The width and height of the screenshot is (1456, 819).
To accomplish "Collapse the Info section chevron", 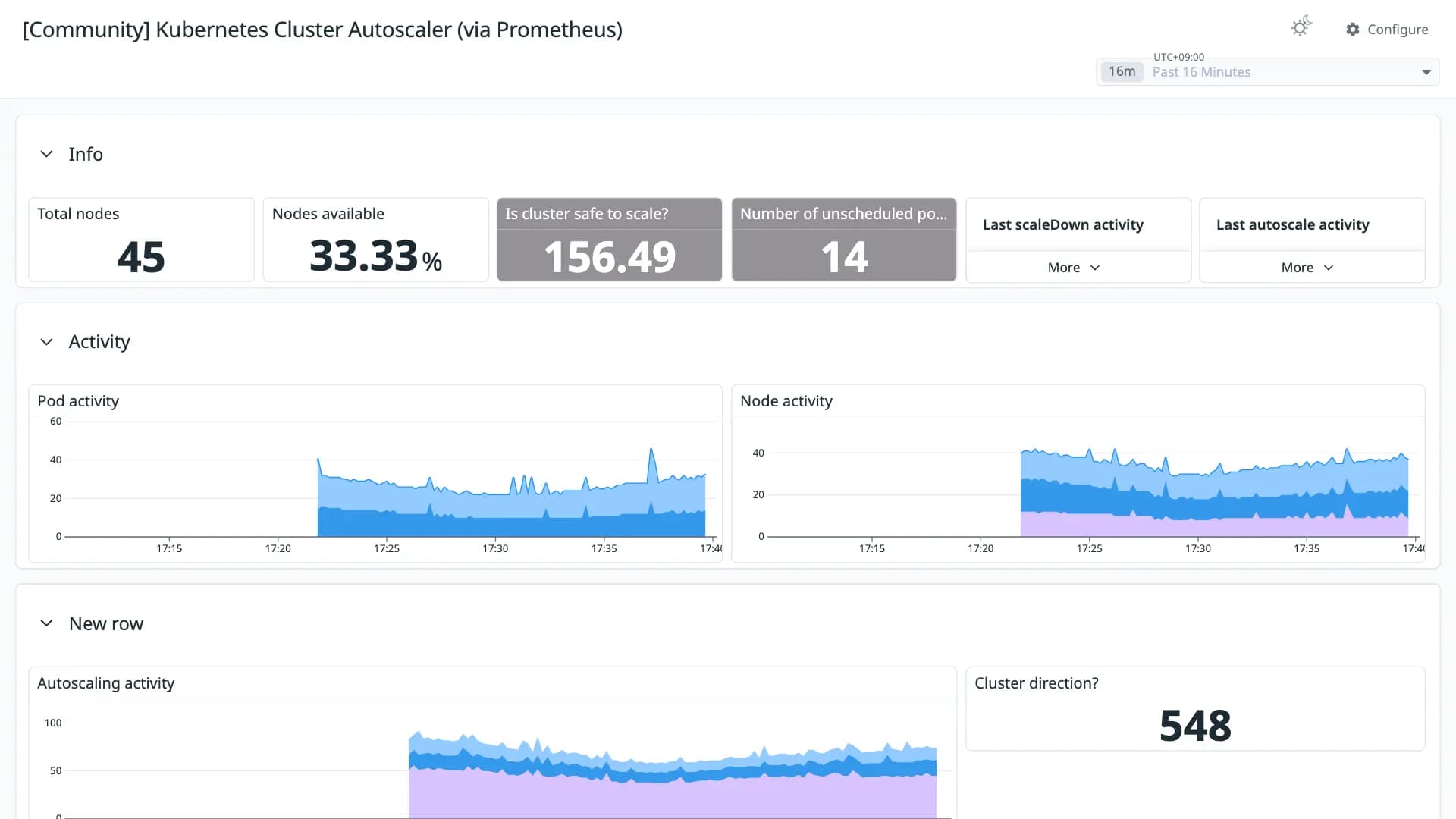I will [46, 154].
